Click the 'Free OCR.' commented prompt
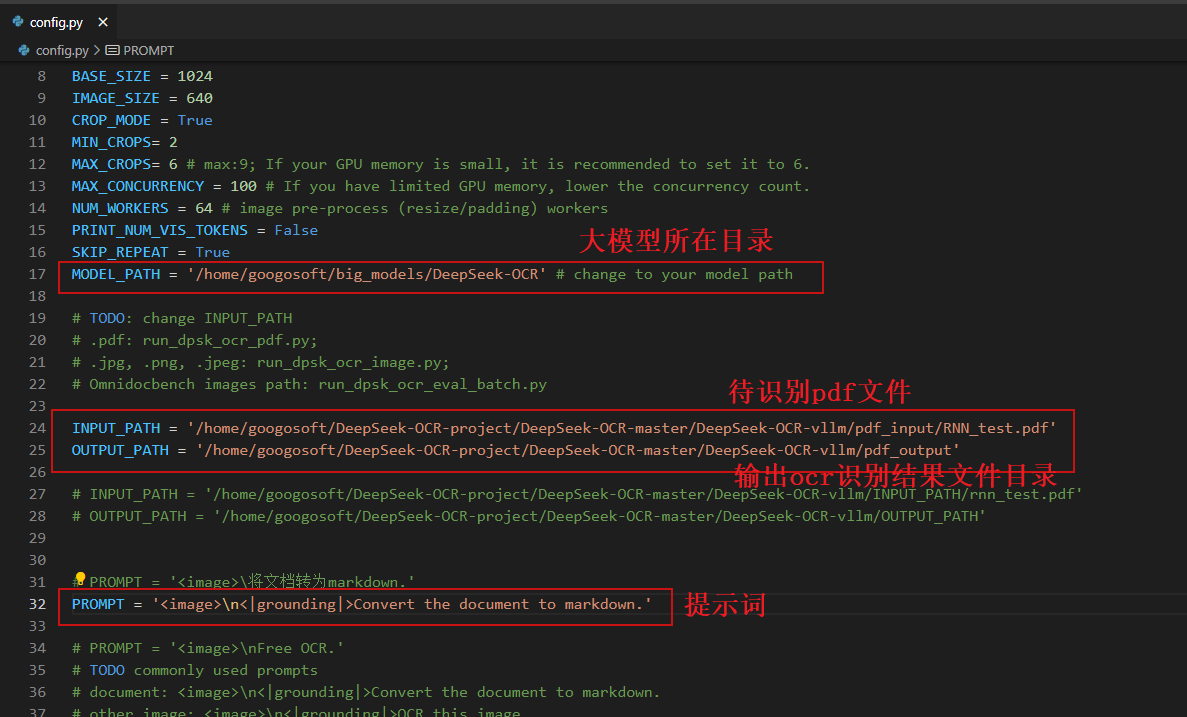 208,648
